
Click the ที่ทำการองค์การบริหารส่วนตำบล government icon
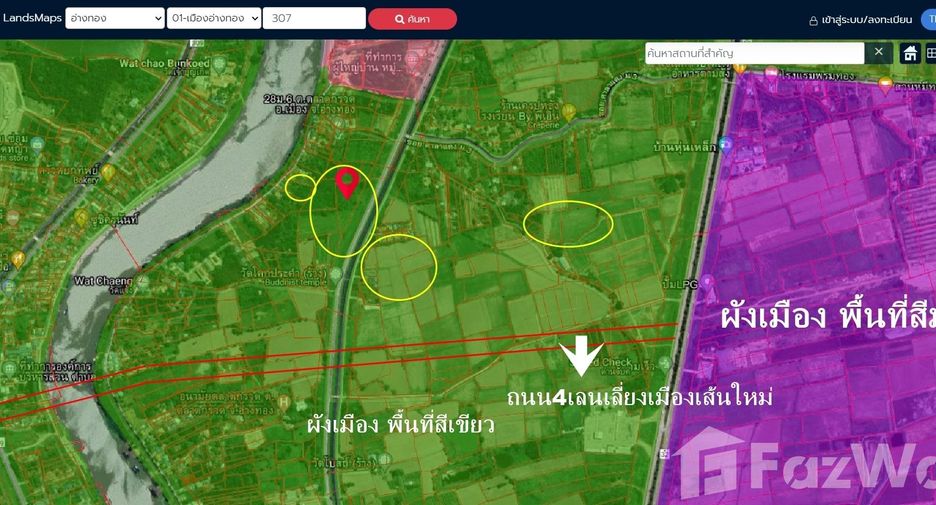pyautogui.click(x=10, y=368)
